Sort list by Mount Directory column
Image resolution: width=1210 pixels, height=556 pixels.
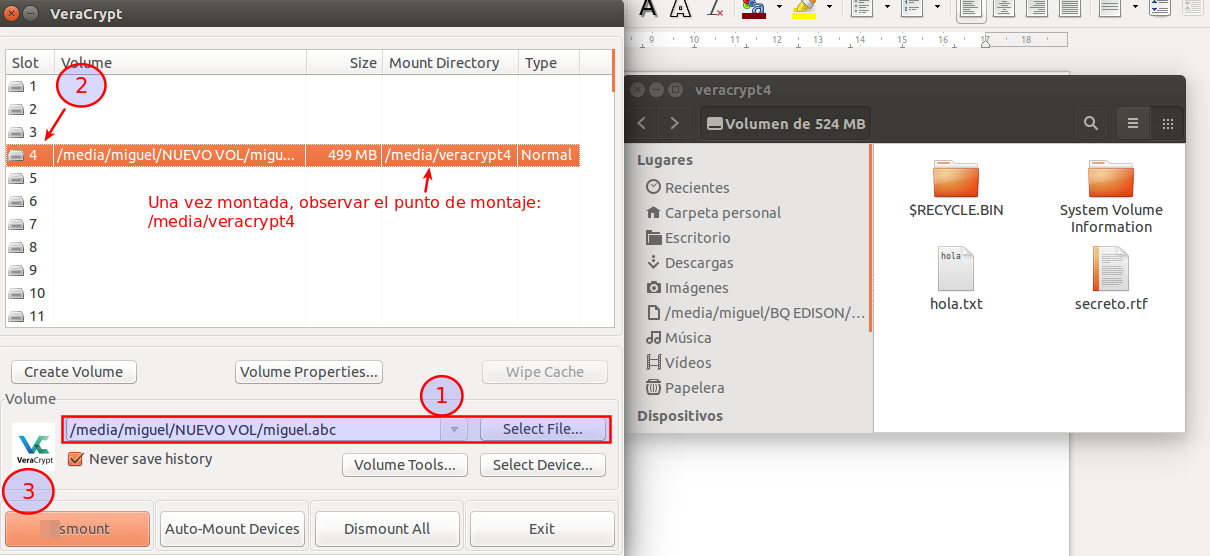(x=450, y=63)
